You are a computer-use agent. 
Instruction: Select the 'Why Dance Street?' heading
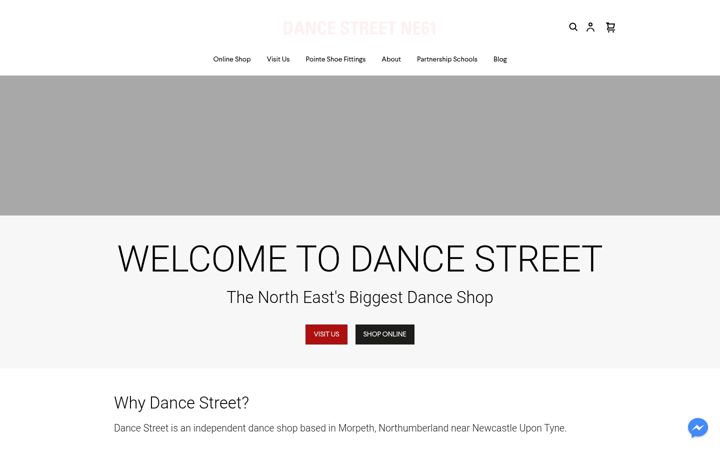[181, 403]
